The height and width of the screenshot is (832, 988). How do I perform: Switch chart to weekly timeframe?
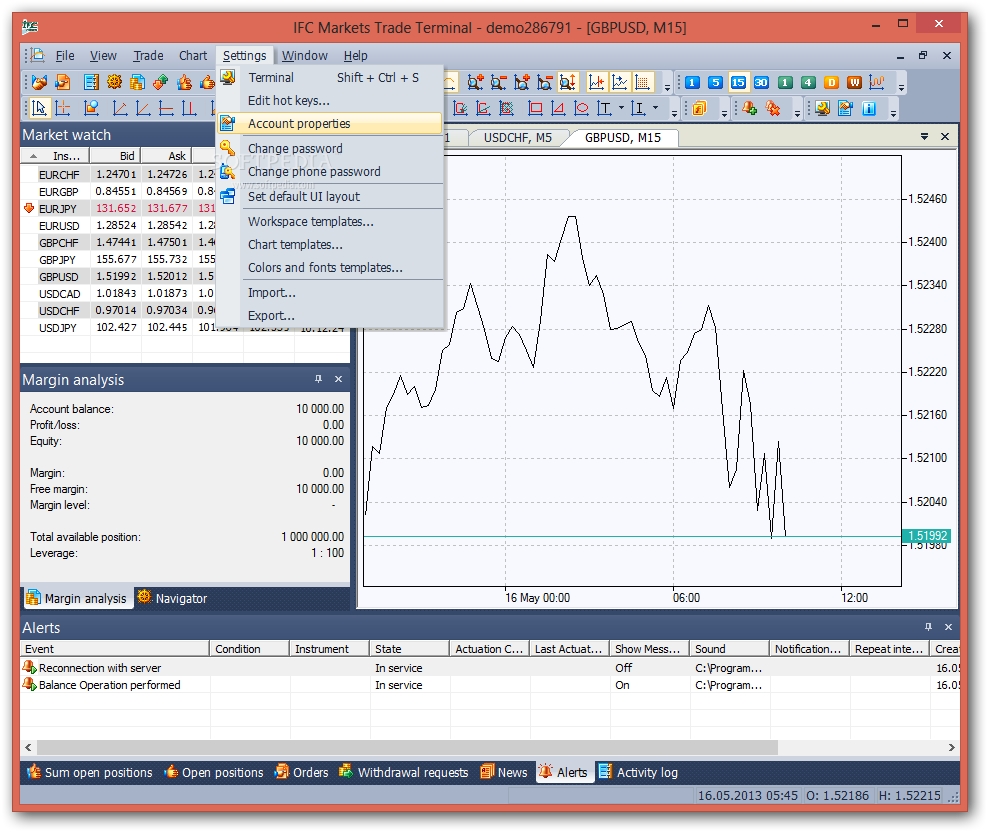click(x=854, y=83)
